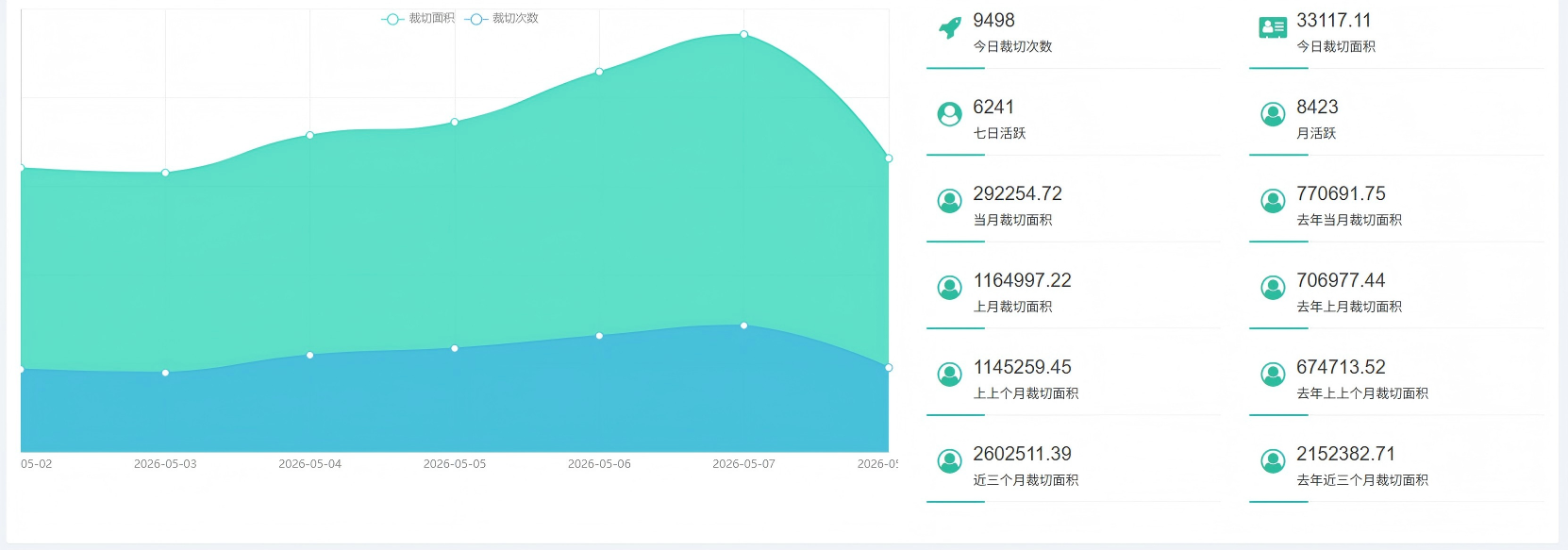Viewport: 1568px width, 550px height.
Task: Click the 月活跃 label
Action: (x=1316, y=133)
